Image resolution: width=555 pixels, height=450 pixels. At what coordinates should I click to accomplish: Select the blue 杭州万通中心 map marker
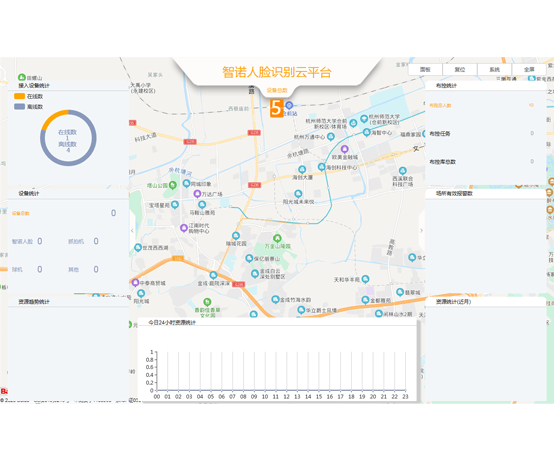[x=331, y=136]
